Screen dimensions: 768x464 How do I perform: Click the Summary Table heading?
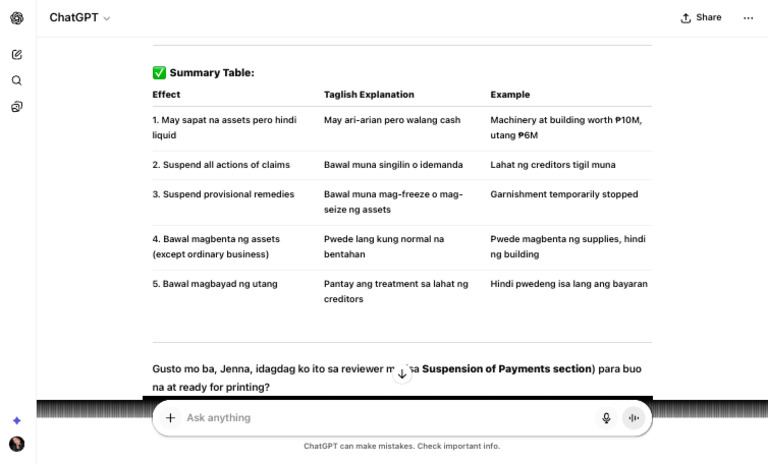(212, 73)
